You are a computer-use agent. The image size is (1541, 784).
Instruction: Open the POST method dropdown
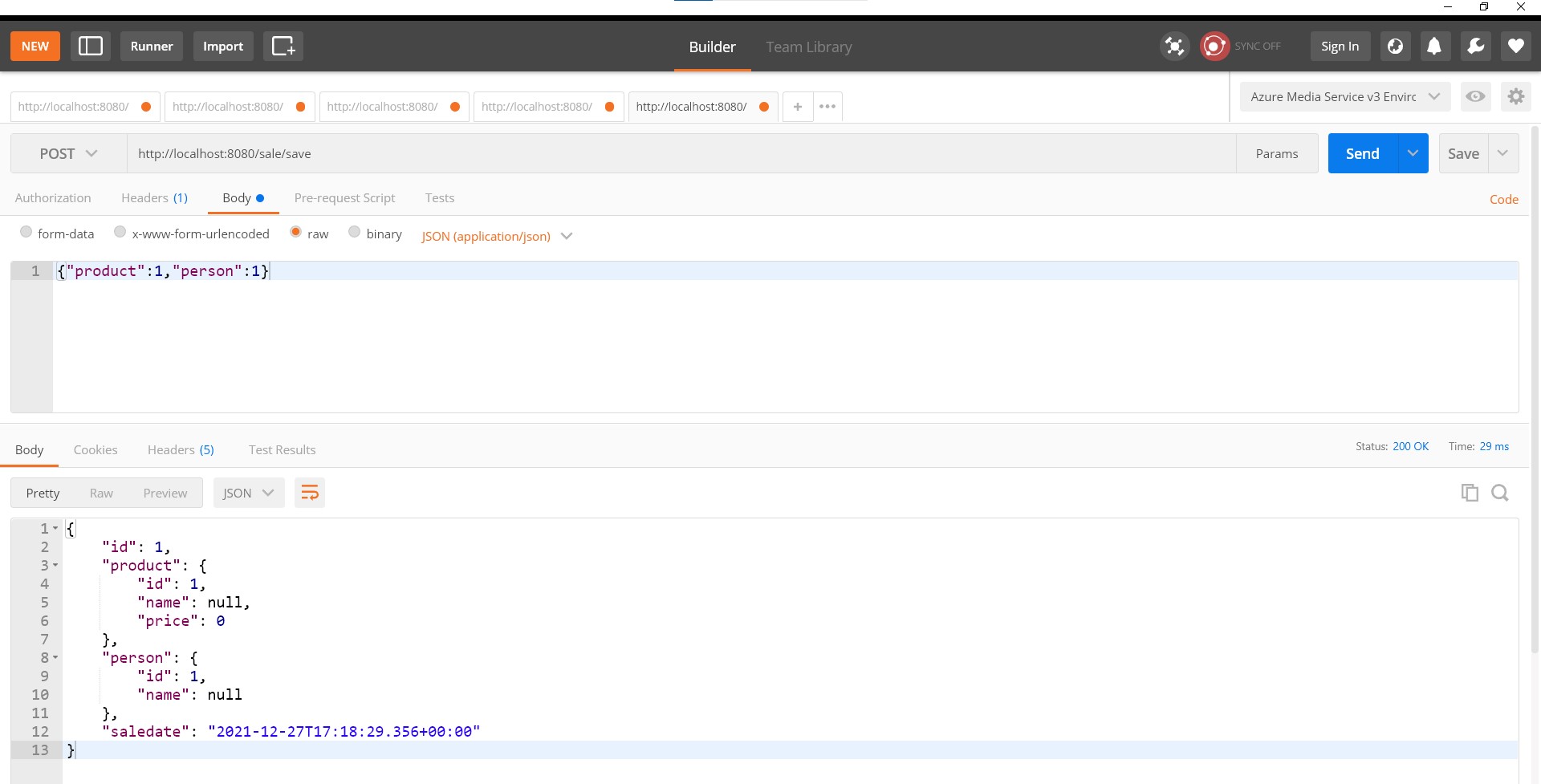68,153
